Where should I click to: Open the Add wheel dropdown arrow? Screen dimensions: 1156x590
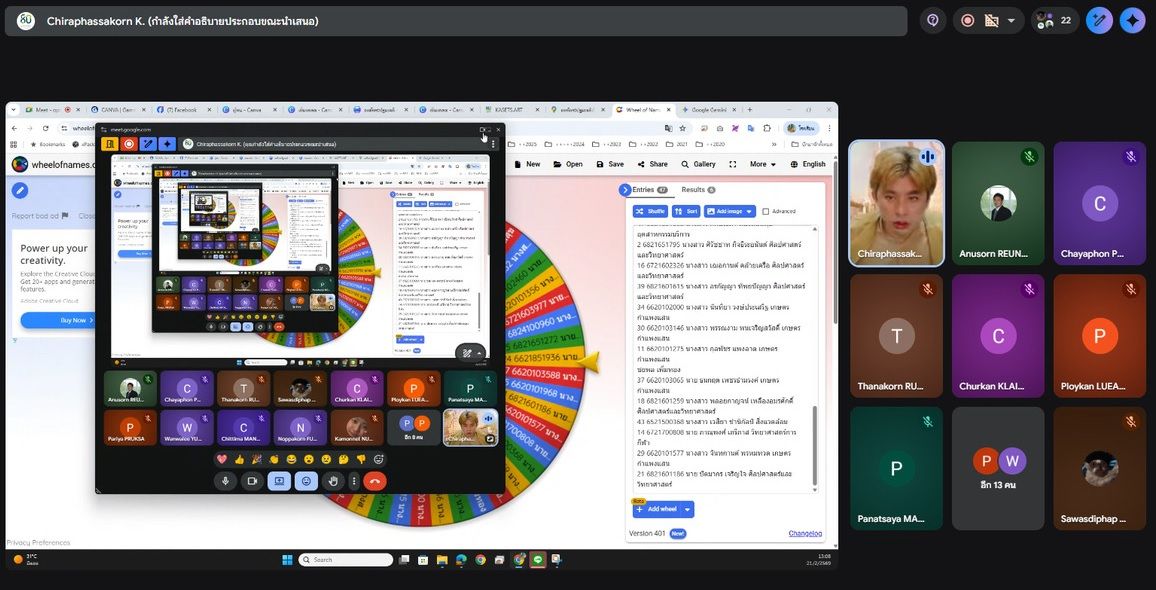click(688, 509)
